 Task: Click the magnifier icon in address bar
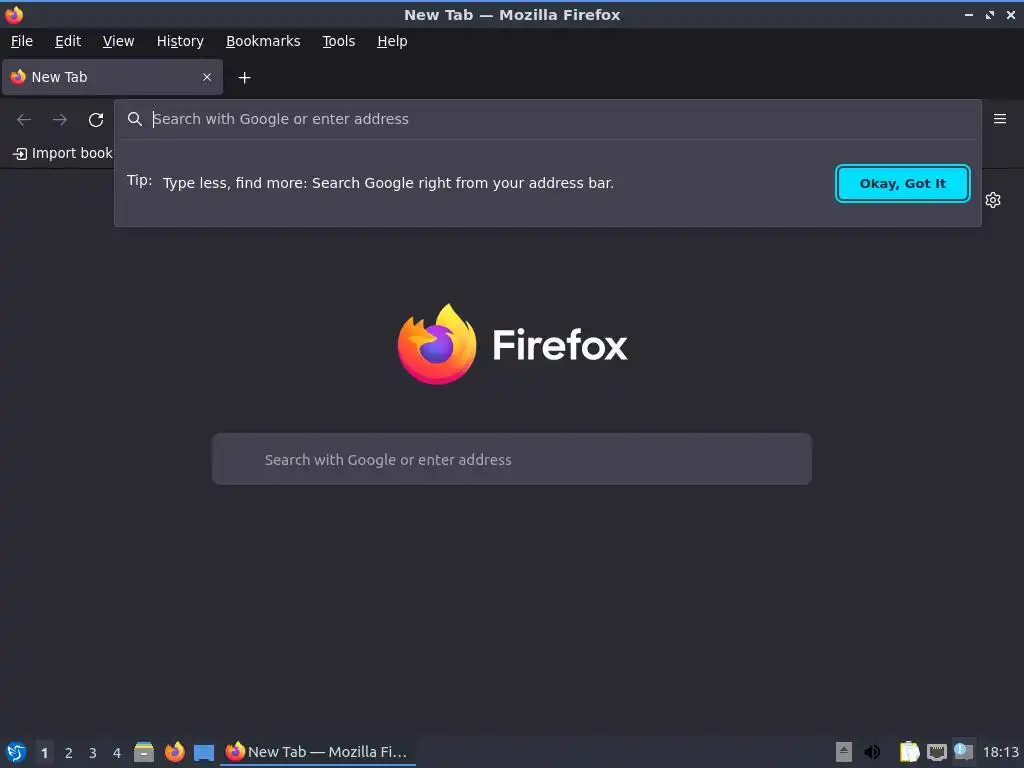135,119
